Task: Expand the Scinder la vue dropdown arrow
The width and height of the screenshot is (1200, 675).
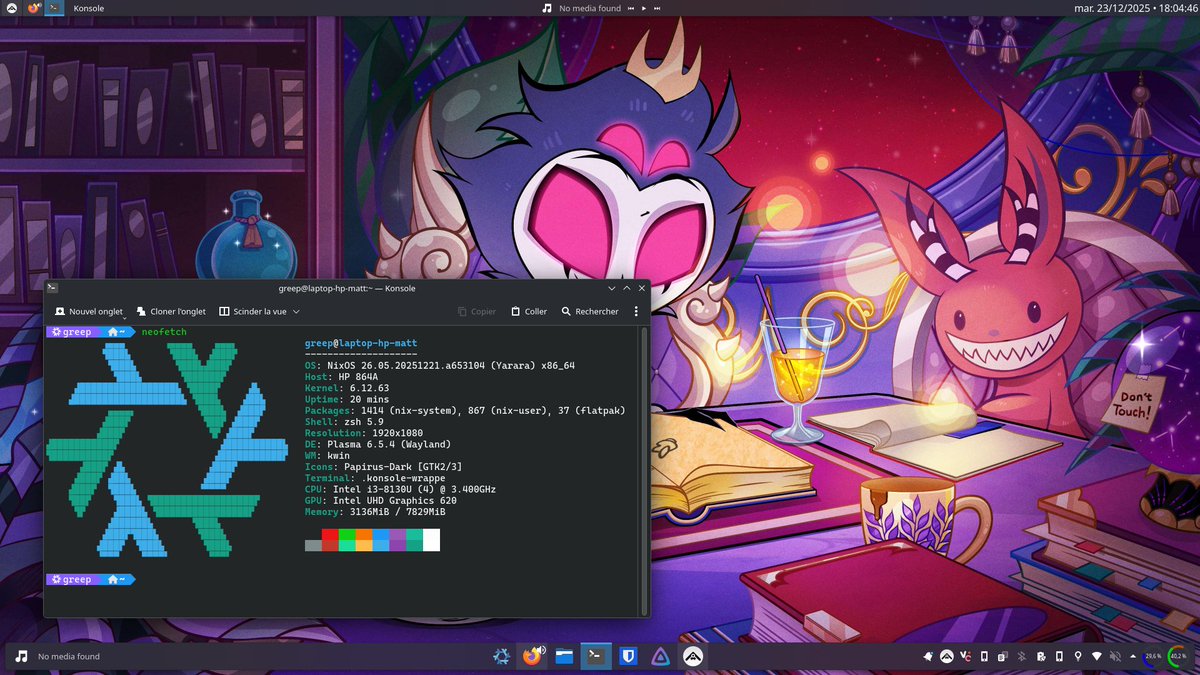Action: click(x=297, y=311)
